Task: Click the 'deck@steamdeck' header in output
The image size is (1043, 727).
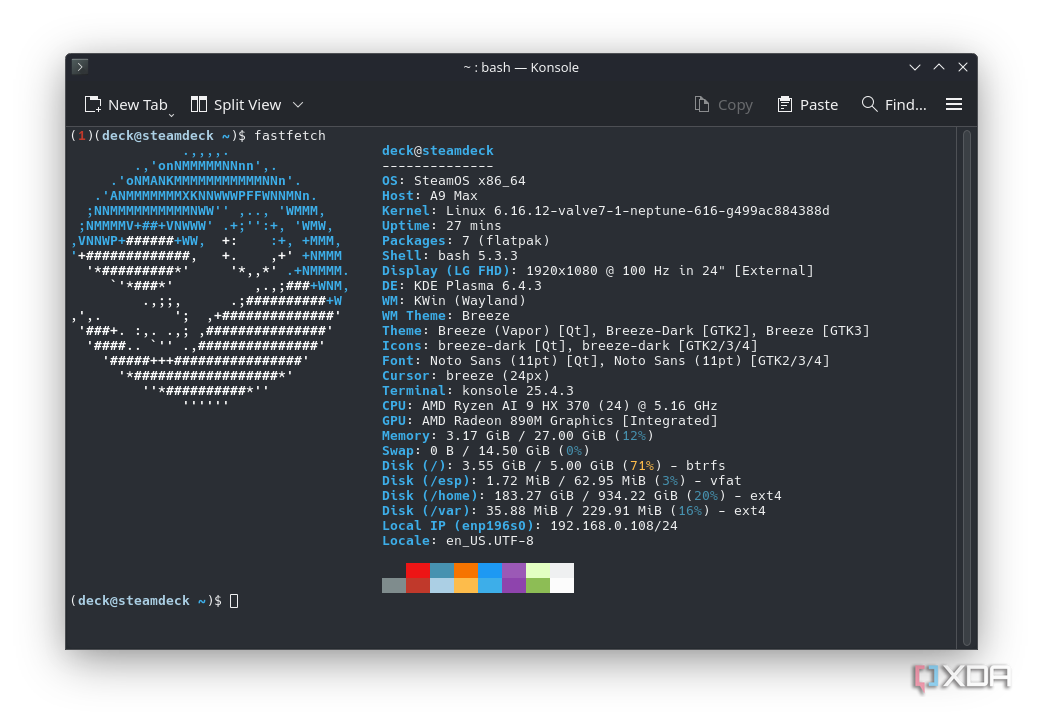Action: [x=438, y=150]
